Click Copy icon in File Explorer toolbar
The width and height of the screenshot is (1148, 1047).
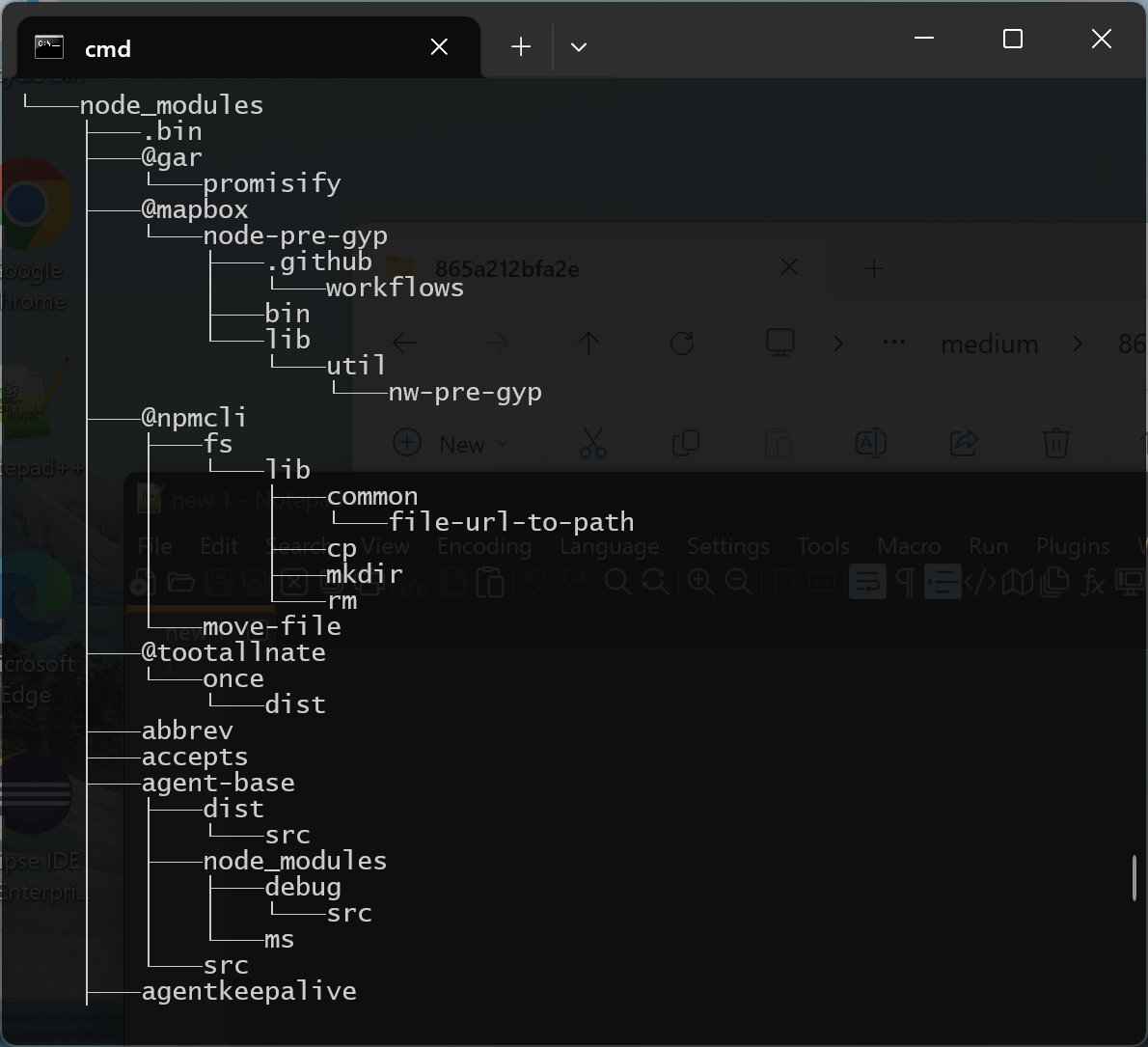(686, 443)
